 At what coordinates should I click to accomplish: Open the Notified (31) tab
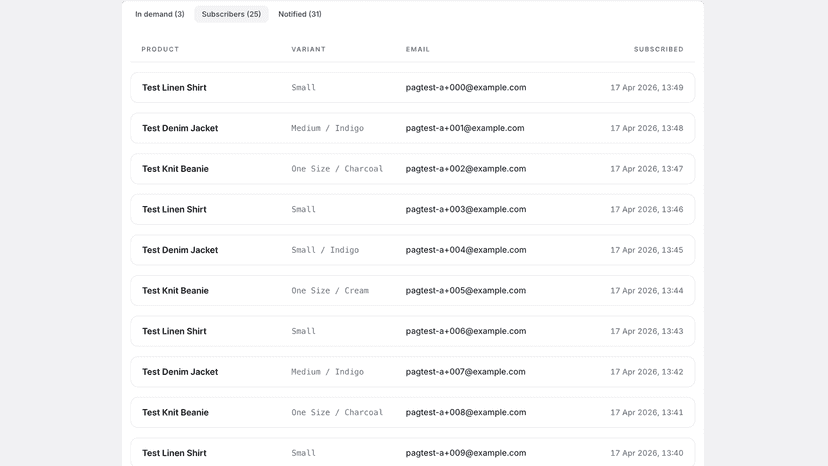pos(300,14)
